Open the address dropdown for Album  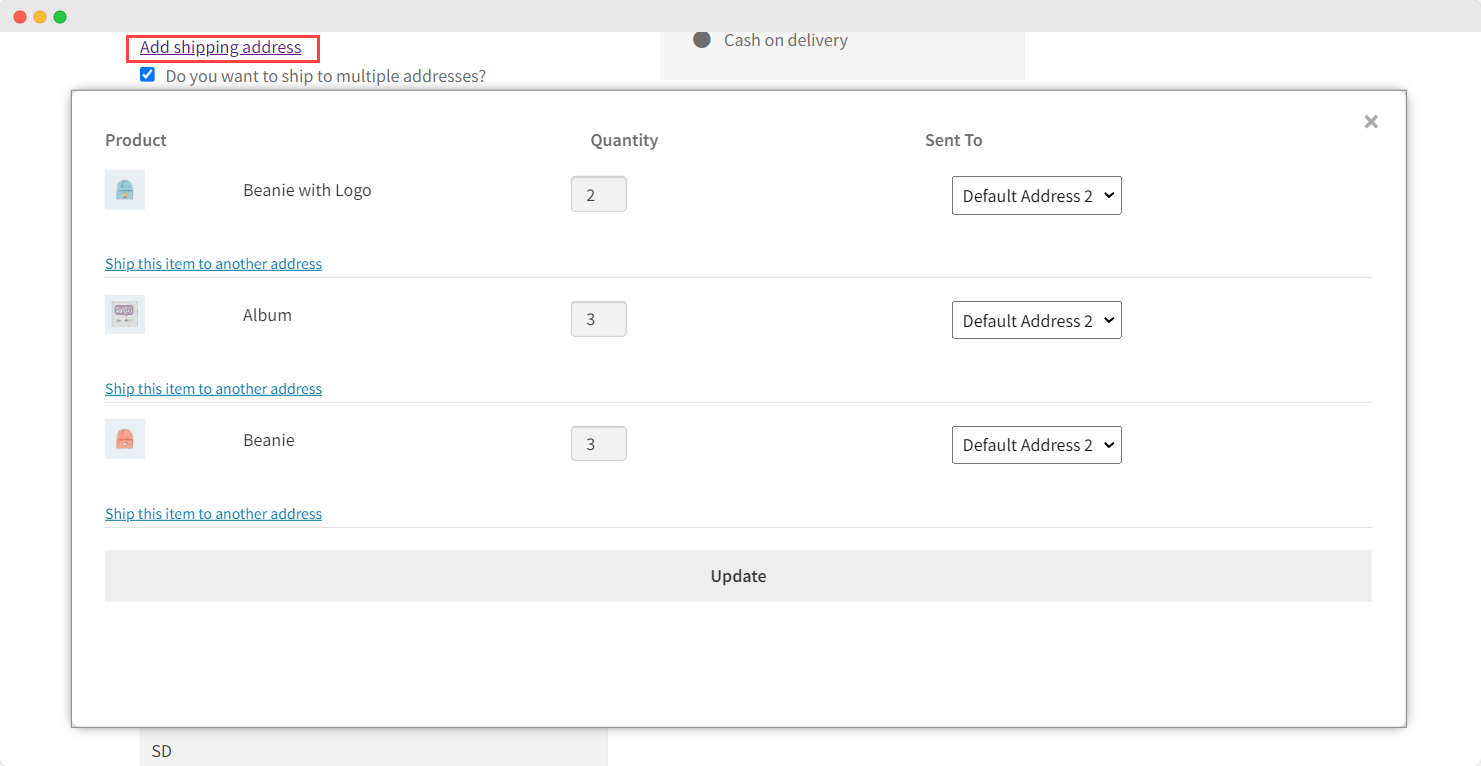coord(1036,319)
